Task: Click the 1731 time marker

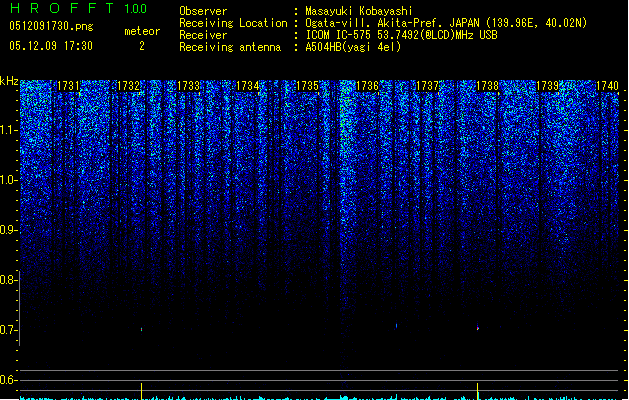Action: (x=68, y=86)
